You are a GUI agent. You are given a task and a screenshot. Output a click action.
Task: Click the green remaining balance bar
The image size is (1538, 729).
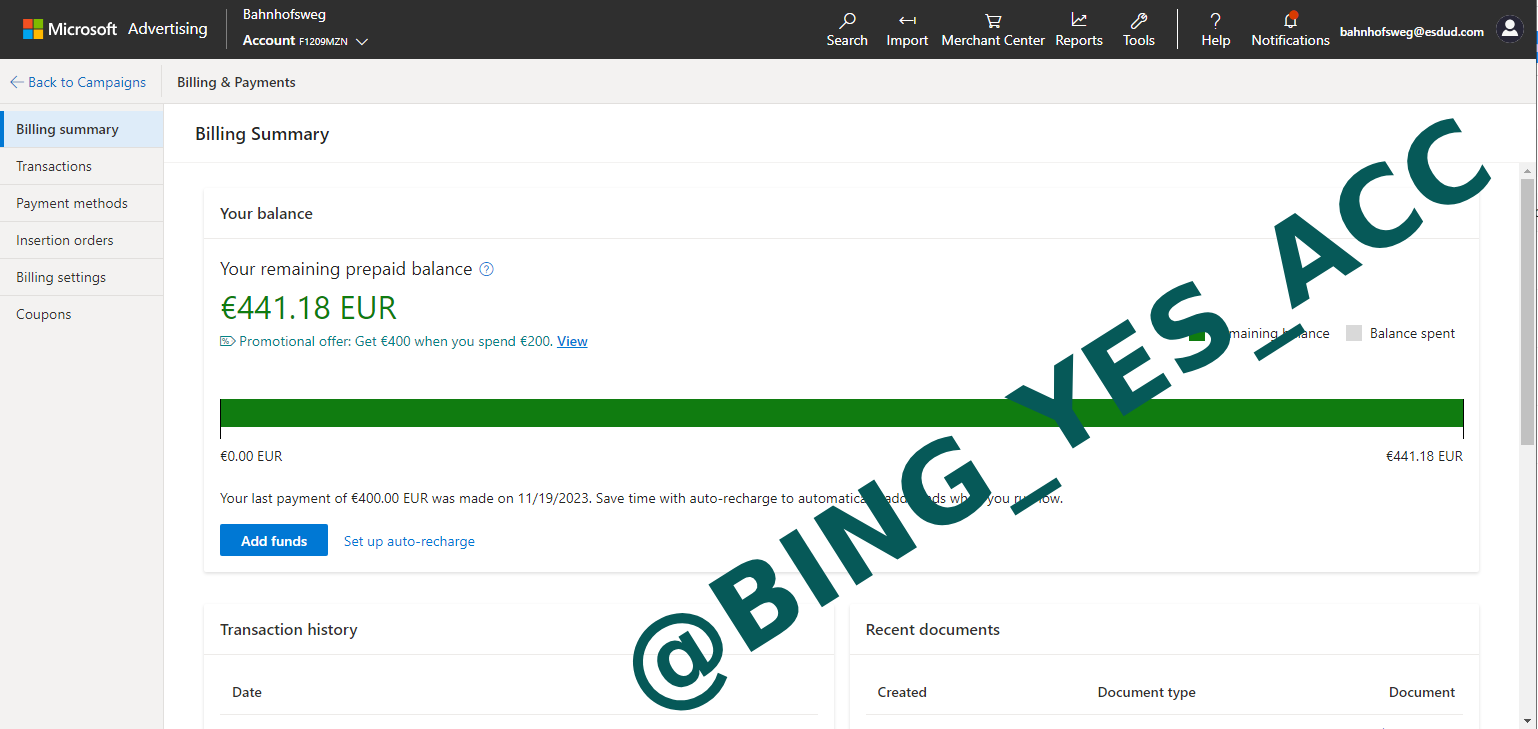point(600,413)
